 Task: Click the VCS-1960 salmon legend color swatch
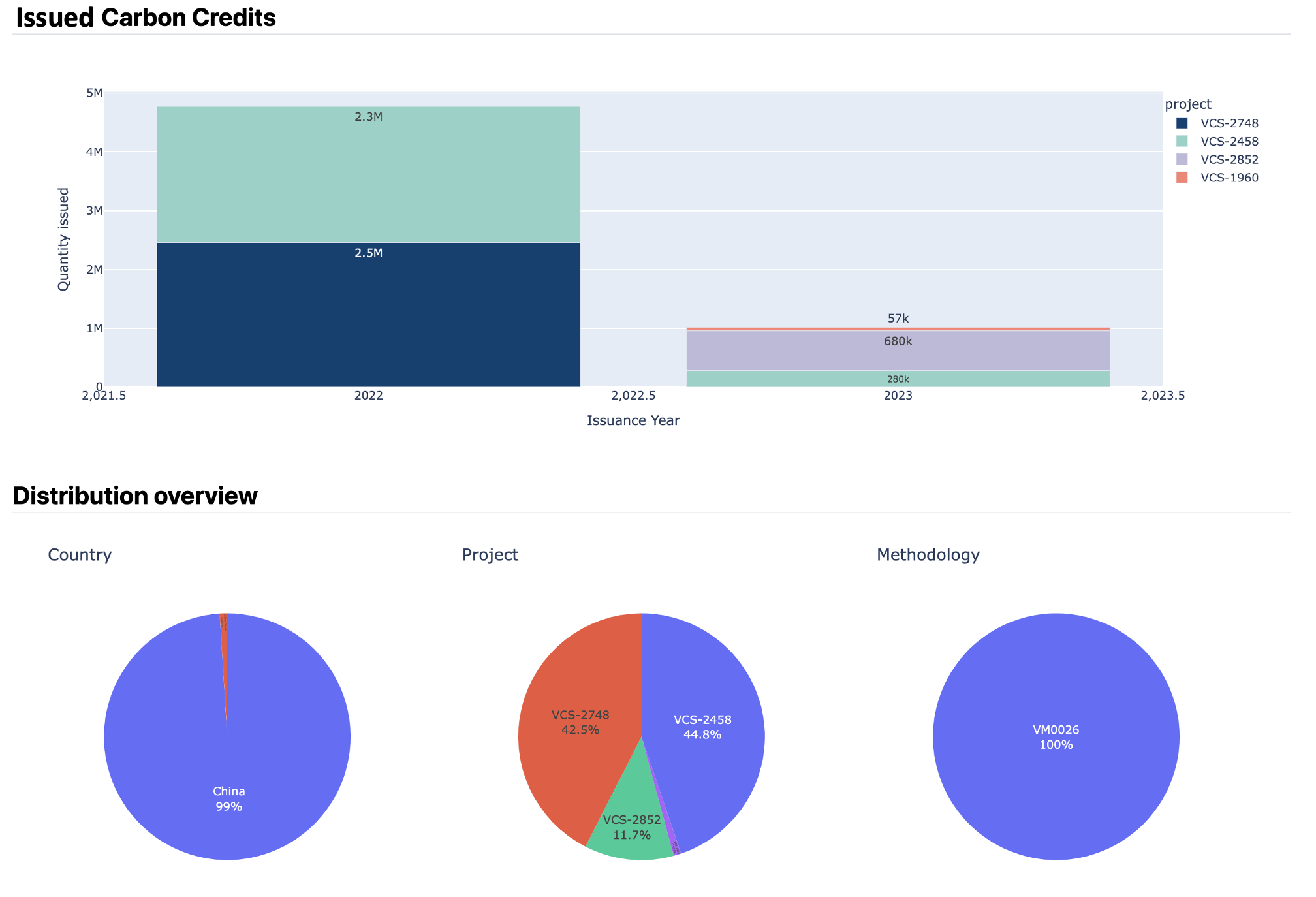1182,178
